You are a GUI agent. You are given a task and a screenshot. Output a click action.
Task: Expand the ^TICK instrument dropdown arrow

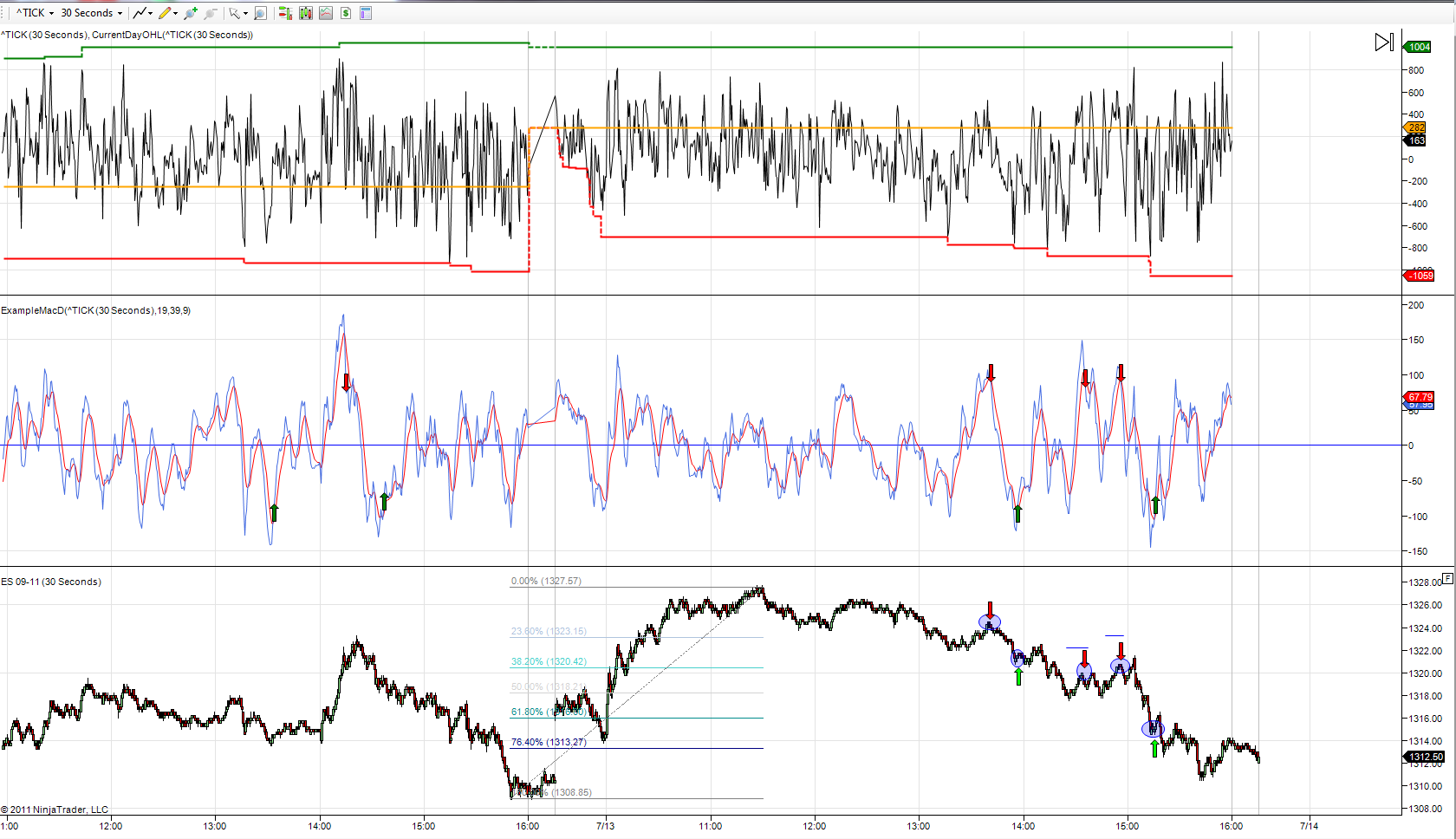click(x=51, y=14)
